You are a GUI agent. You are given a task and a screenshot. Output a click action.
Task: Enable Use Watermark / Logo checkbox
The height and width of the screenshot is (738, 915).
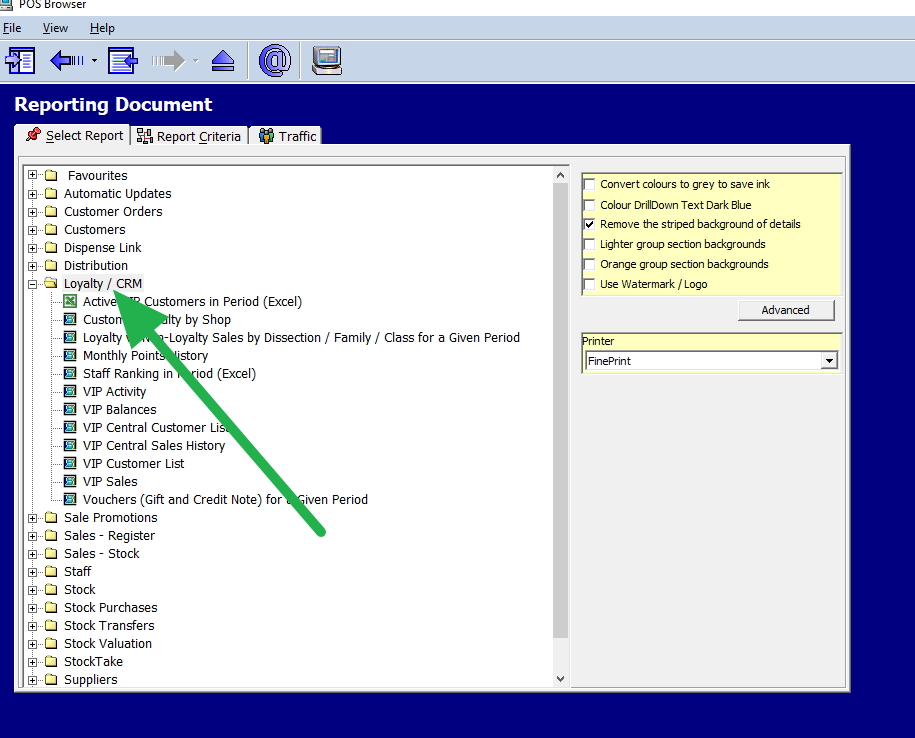pyautogui.click(x=590, y=284)
